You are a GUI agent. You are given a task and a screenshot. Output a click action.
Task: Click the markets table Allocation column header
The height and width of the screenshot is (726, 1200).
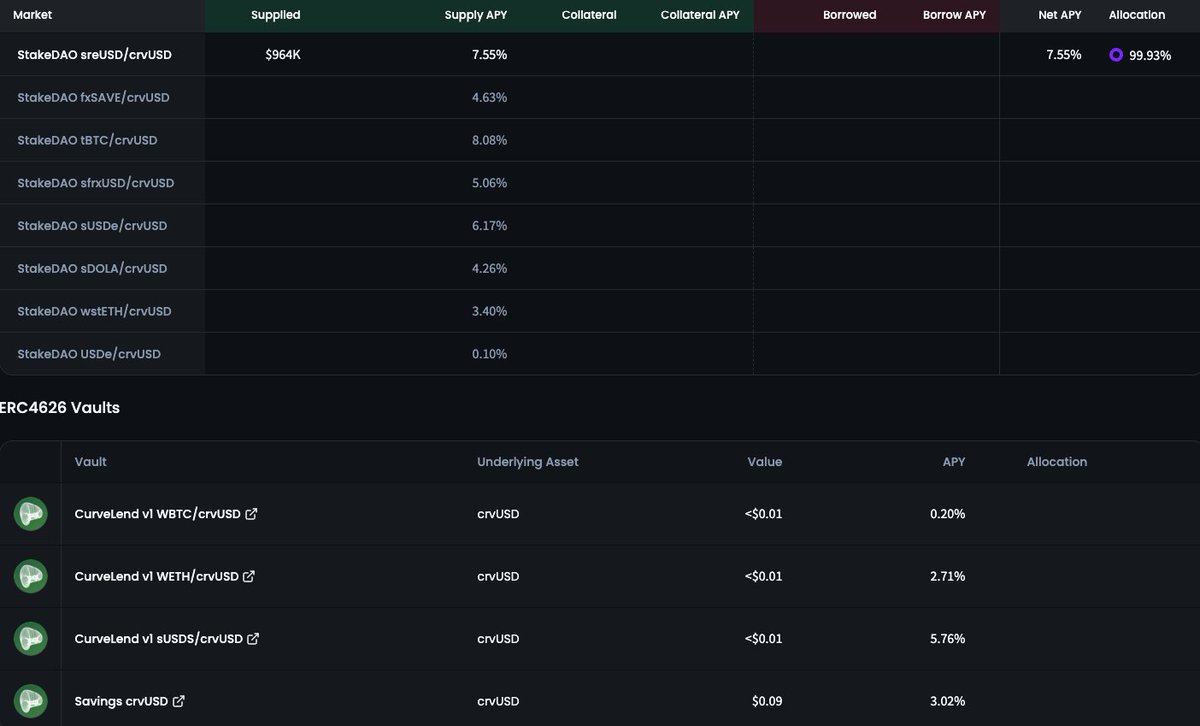1137,15
